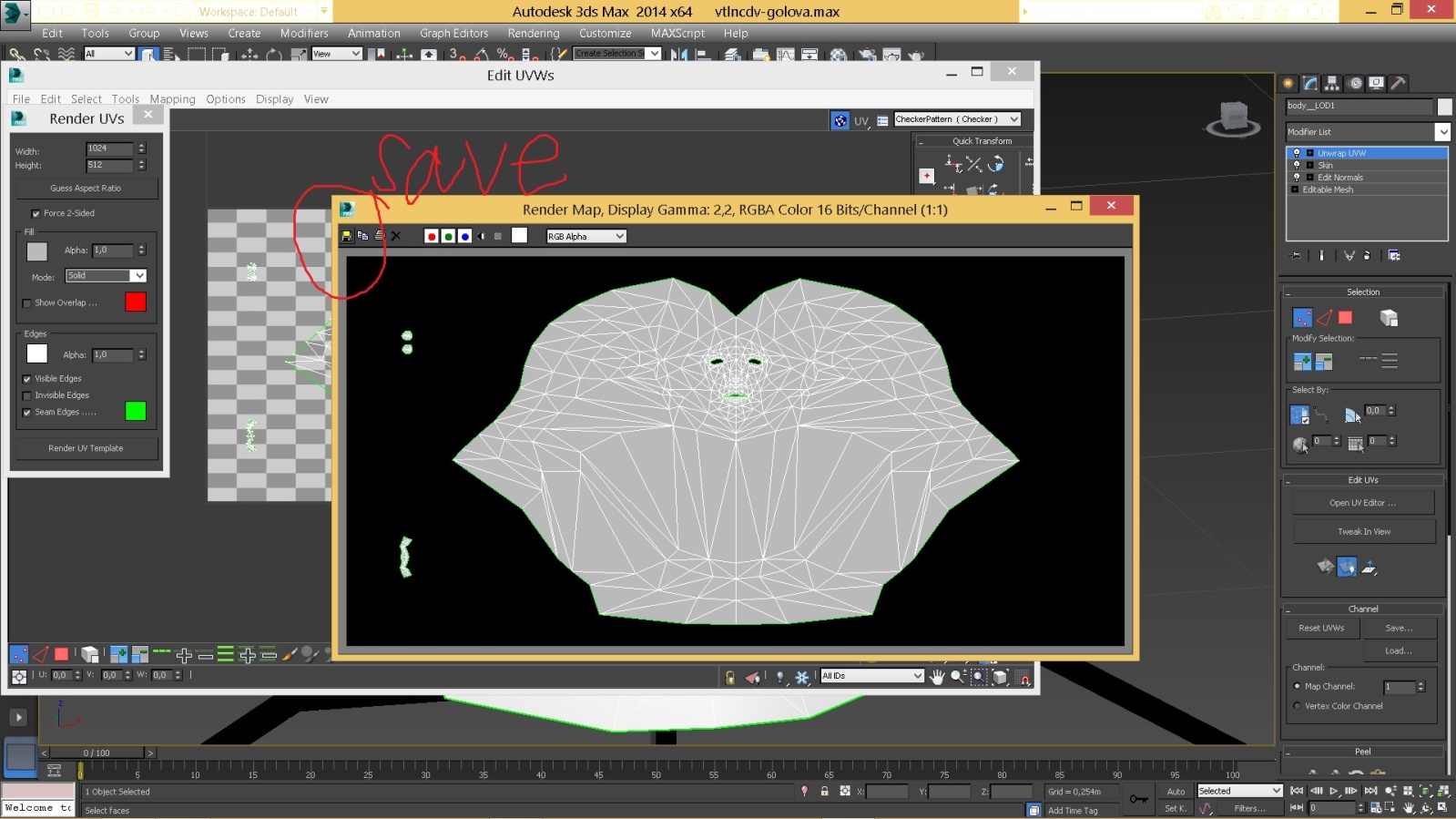1456x819 pixels.
Task: Enable Show Overlap checkbox
Action: (x=26, y=302)
